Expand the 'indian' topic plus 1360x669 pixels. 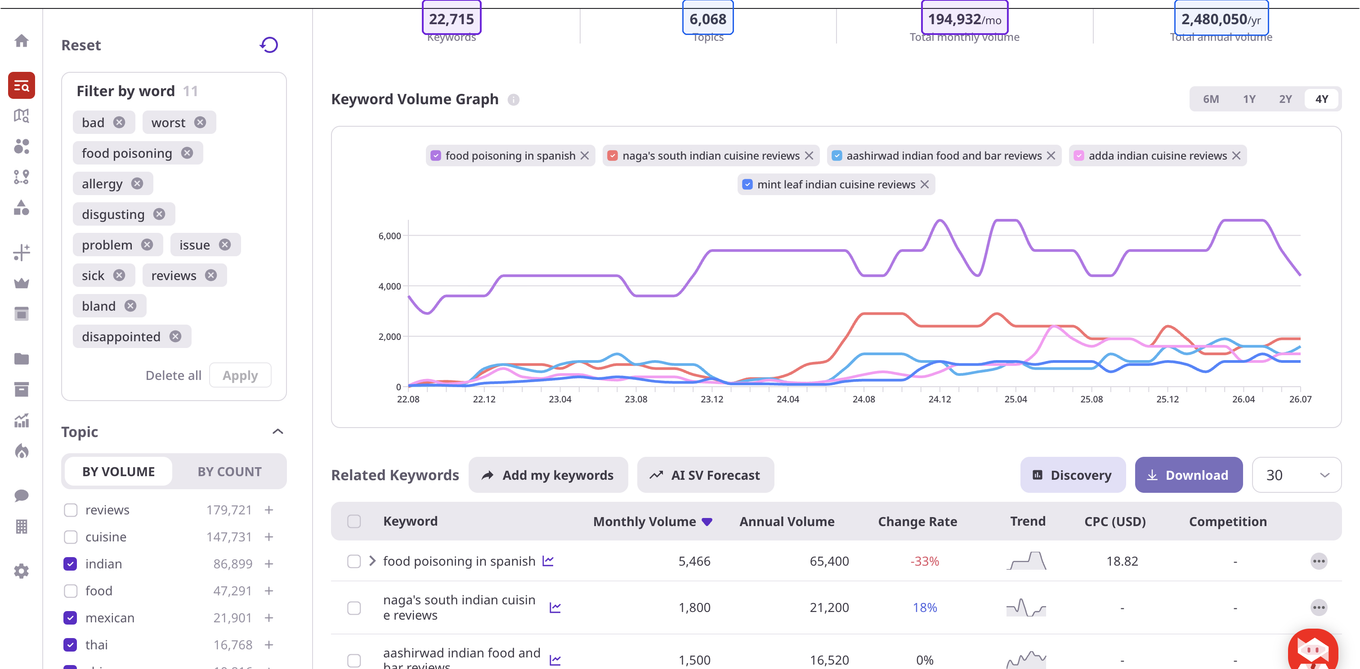269,564
